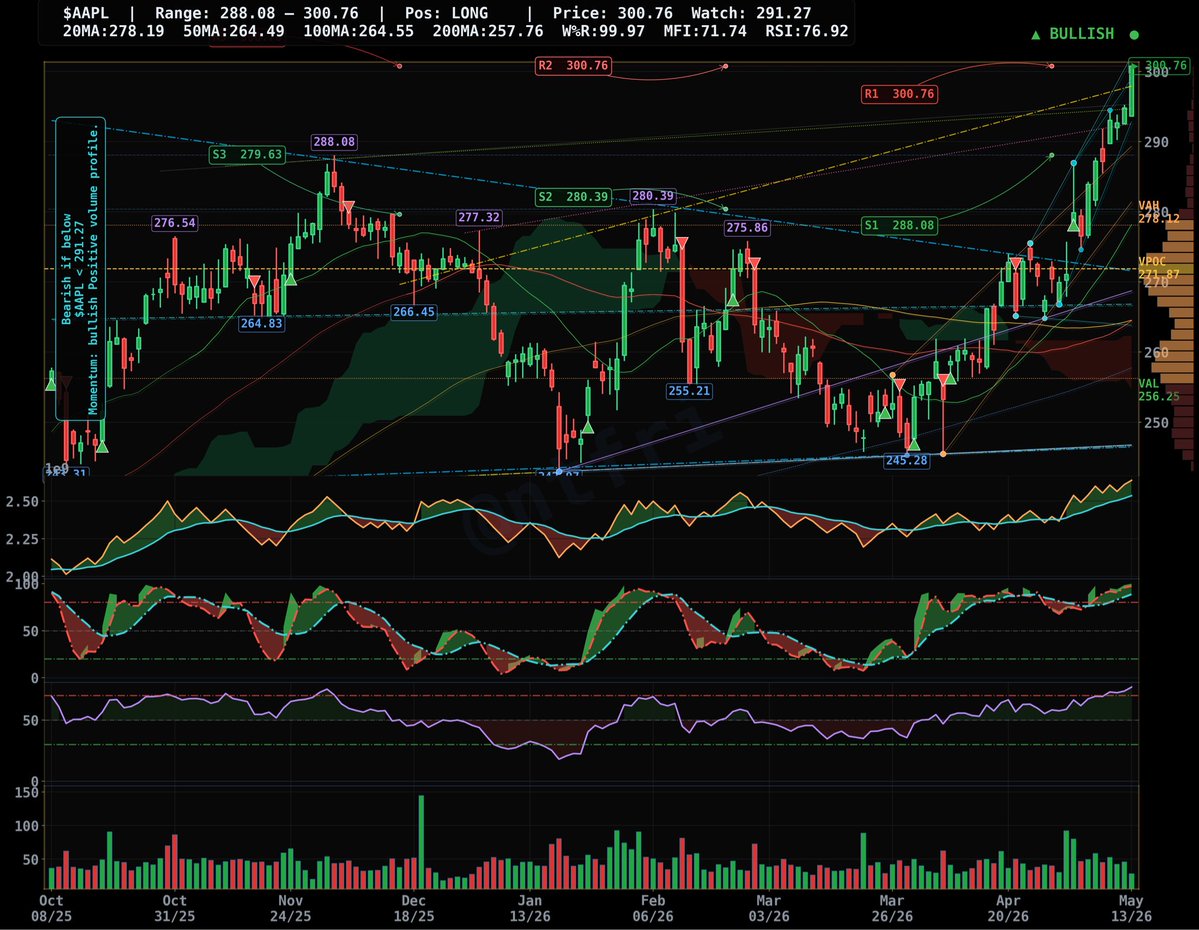Click the 290 price axis label
1199x930 pixels.
pos(1156,142)
